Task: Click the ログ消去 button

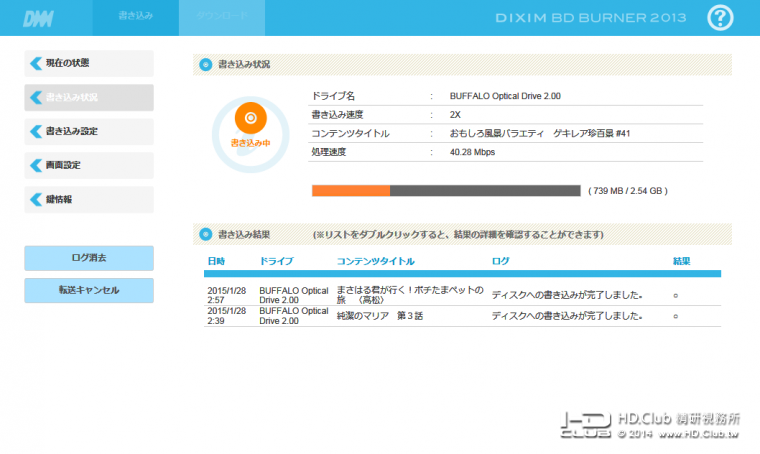Action: coord(89,258)
